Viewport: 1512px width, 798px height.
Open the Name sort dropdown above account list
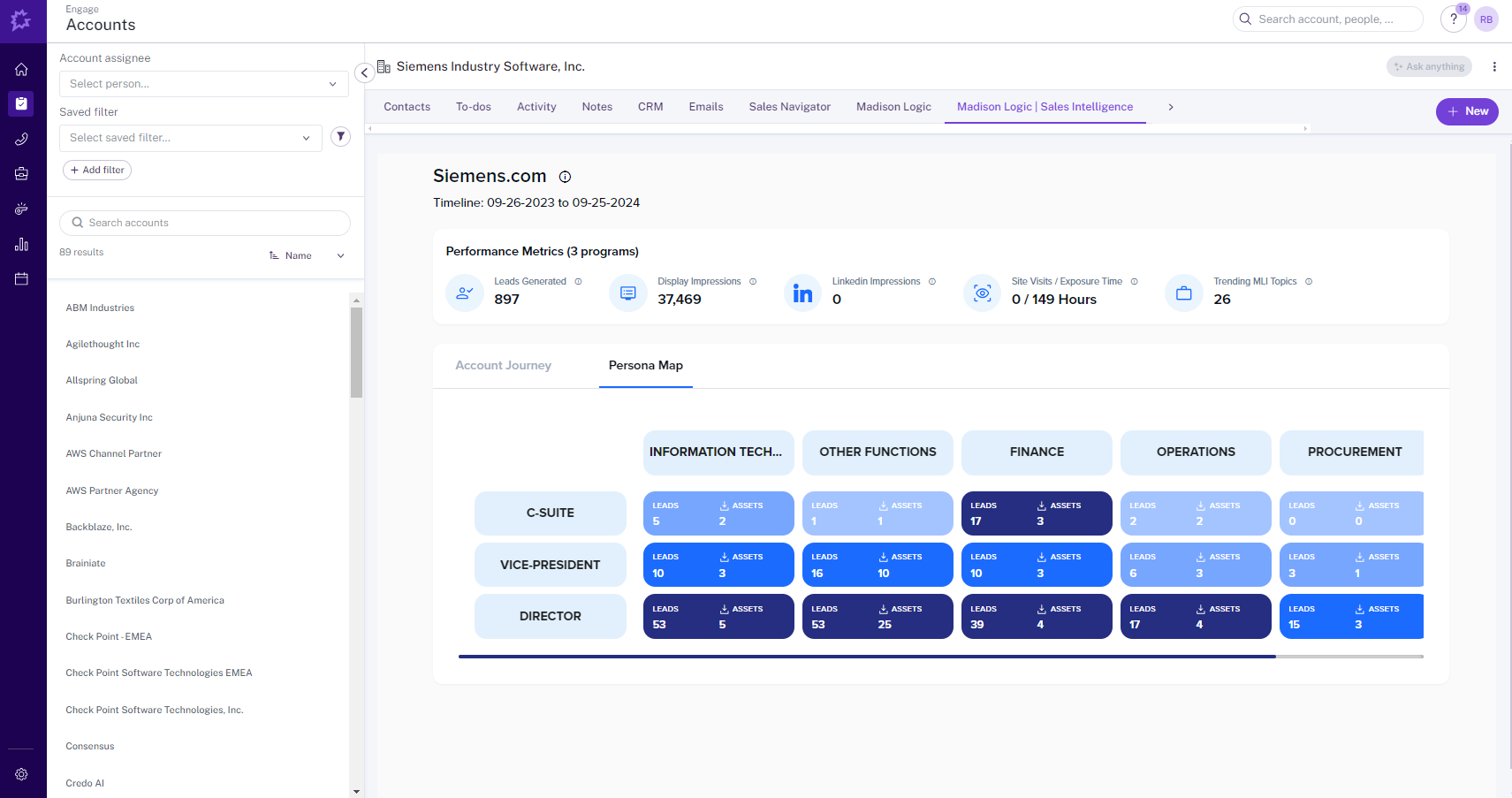pos(307,255)
